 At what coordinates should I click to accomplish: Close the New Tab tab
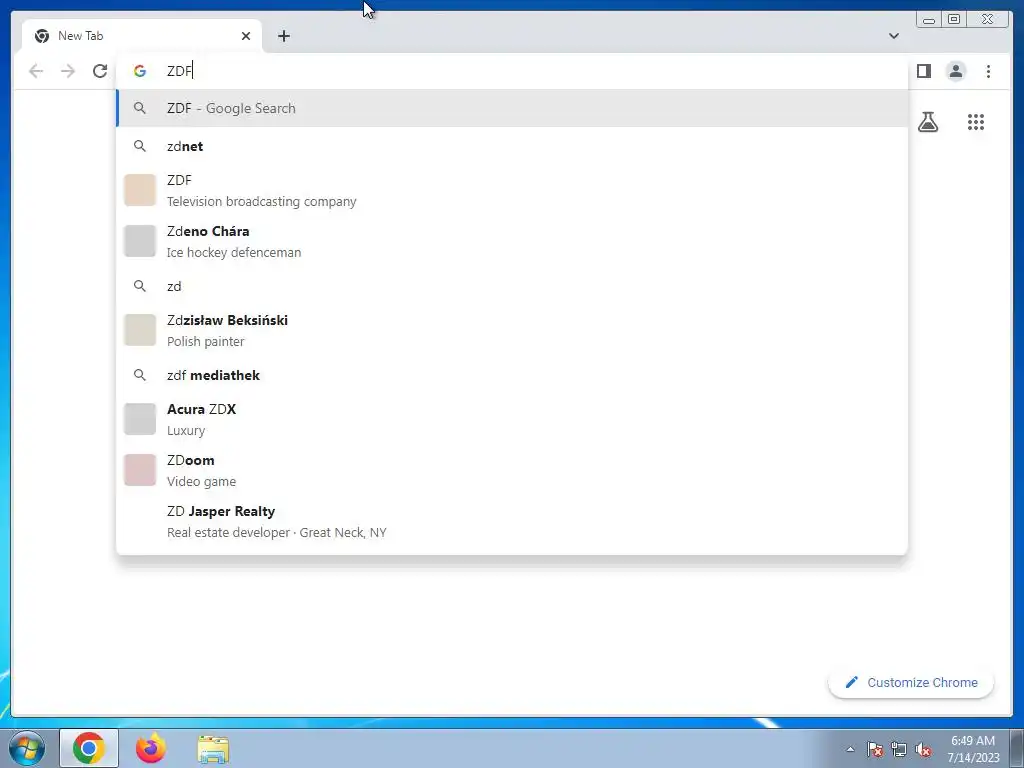tap(246, 36)
